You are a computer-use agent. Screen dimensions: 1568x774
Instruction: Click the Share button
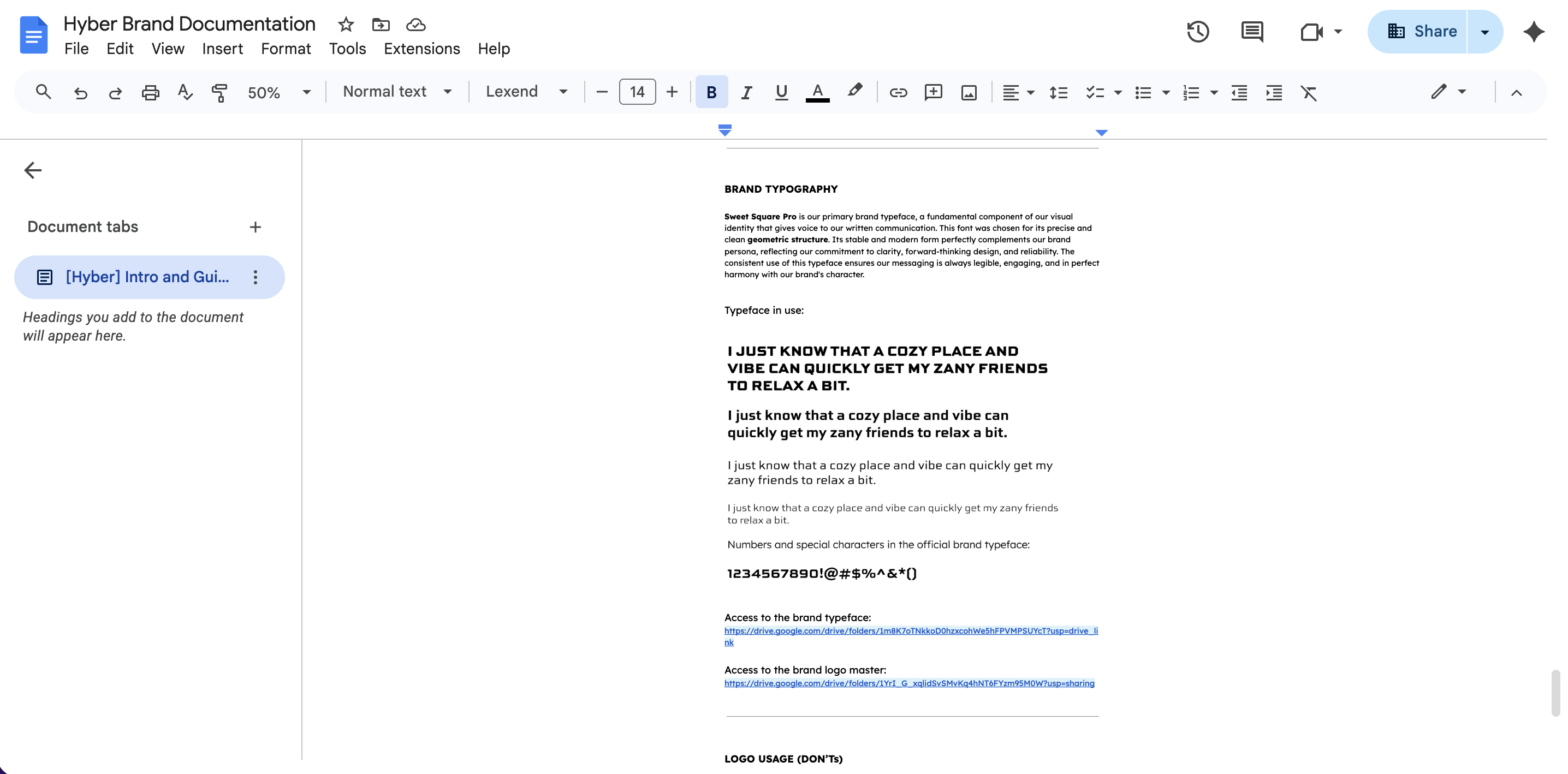(x=1418, y=32)
